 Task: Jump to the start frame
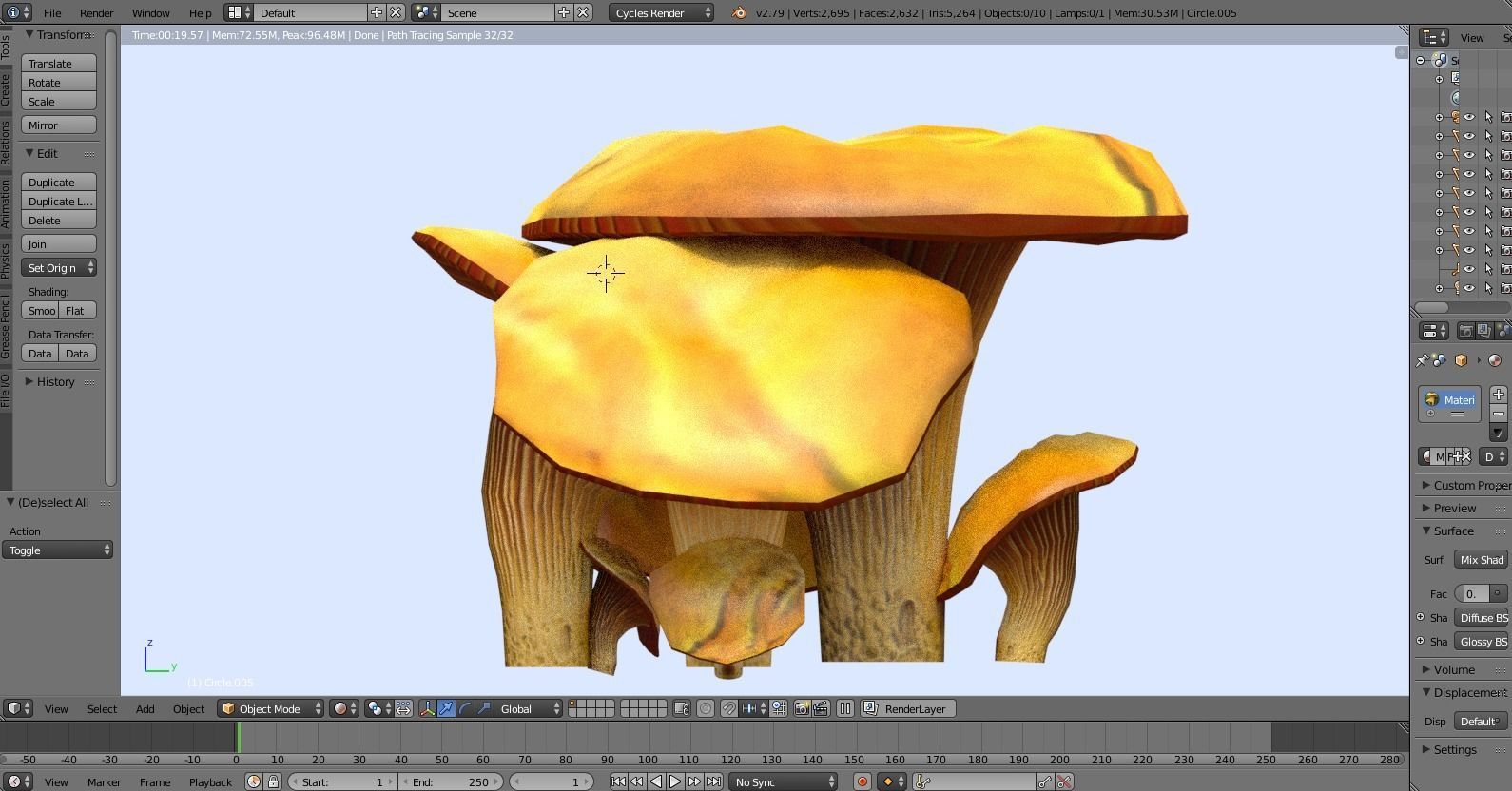tap(618, 781)
